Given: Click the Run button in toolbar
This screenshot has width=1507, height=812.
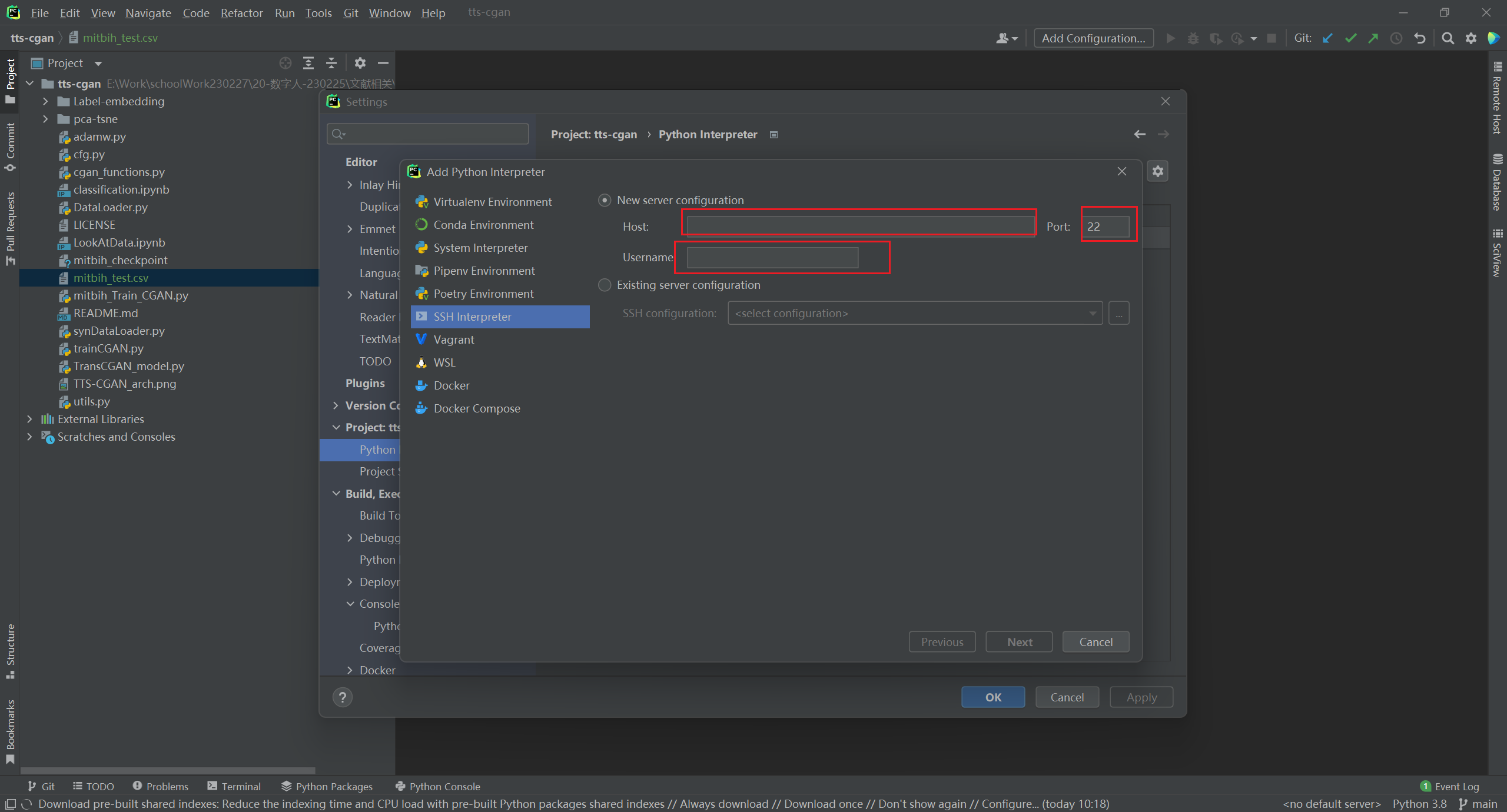Looking at the screenshot, I should click(x=1171, y=38).
